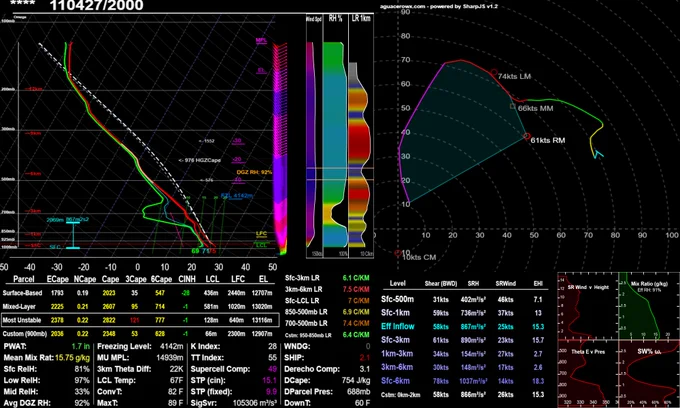Screen dimensions: 680x408
Task: Click the SHIP value 2.1
Action: point(364,358)
